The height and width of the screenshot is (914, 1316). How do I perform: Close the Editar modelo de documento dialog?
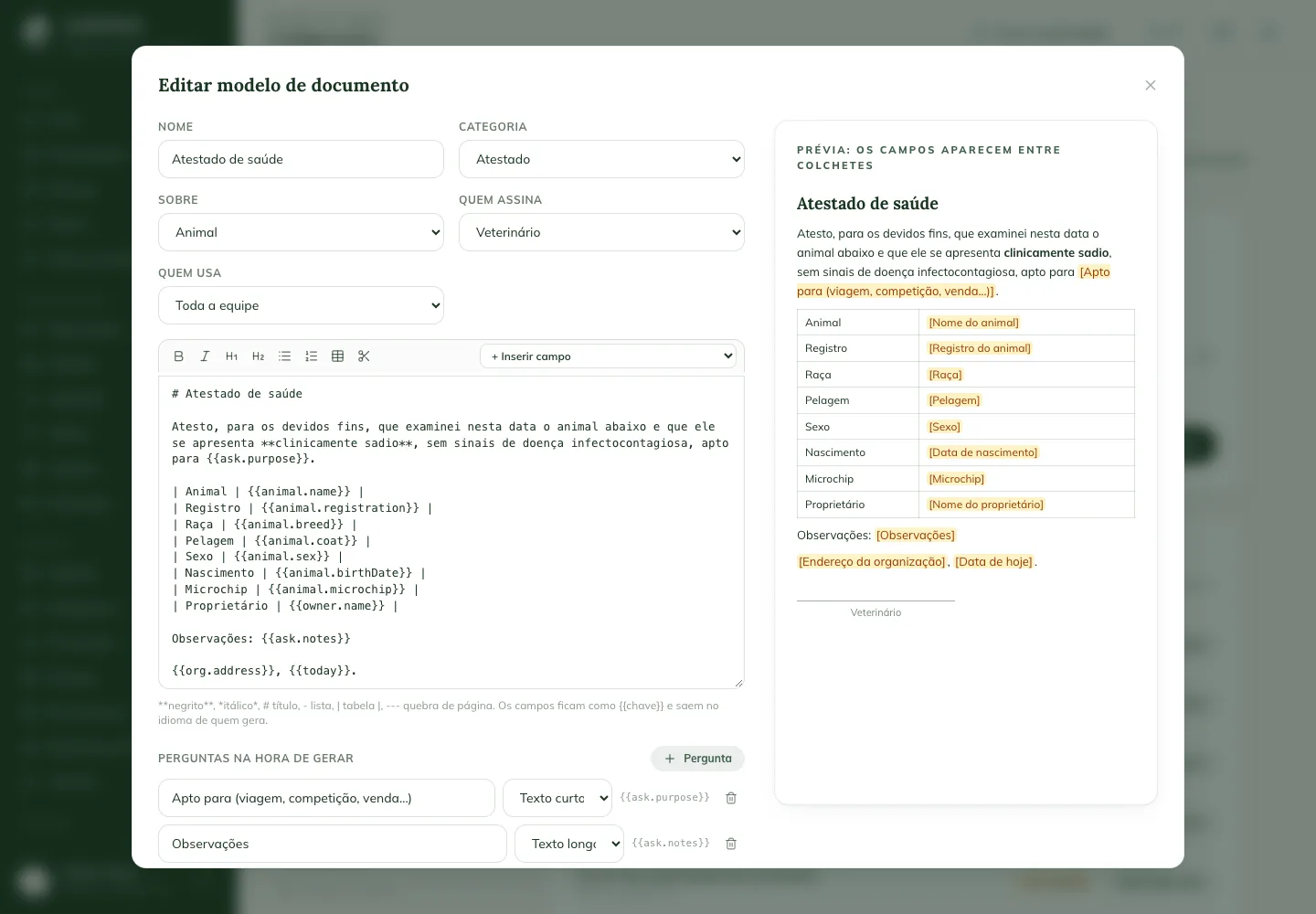[1151, 85]
